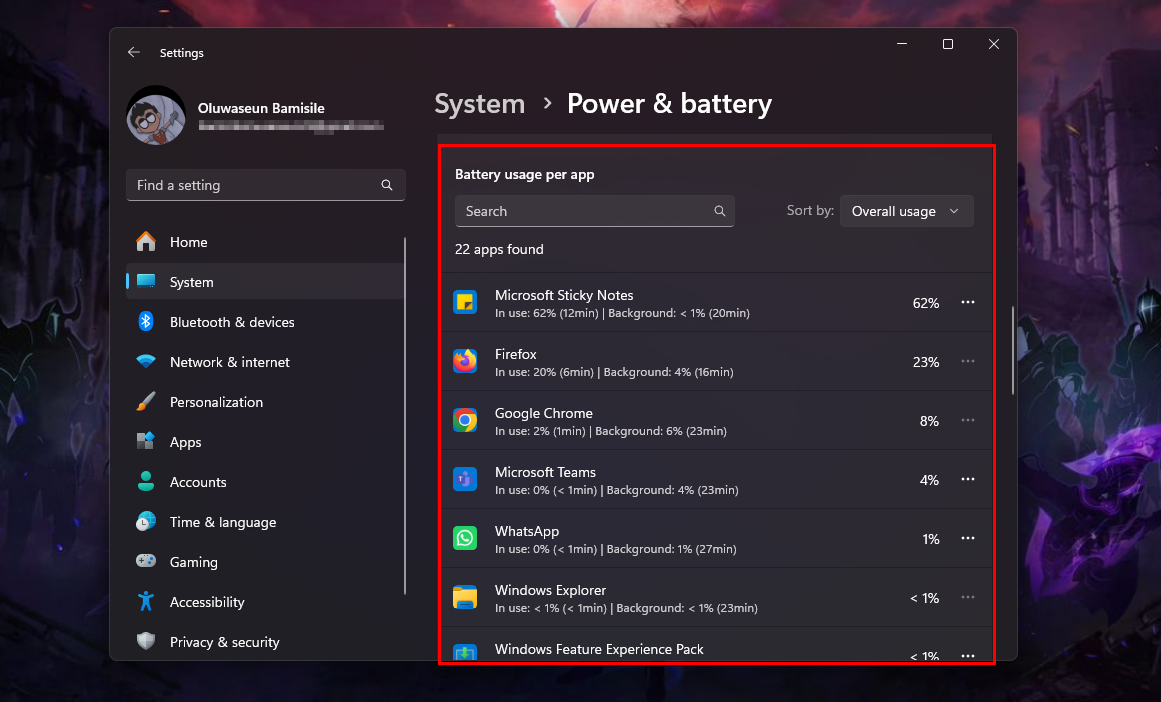Open the Home settings page

tap(266, 242)
